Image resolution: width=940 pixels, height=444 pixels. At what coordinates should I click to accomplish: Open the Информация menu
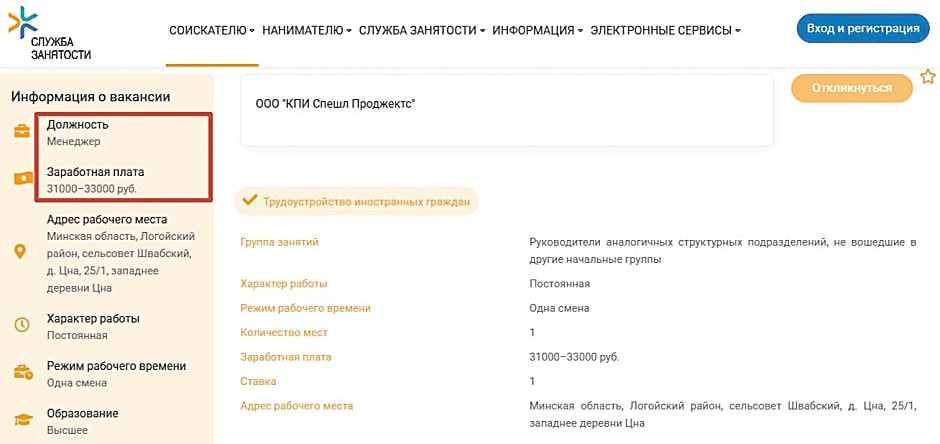[537, 31]
